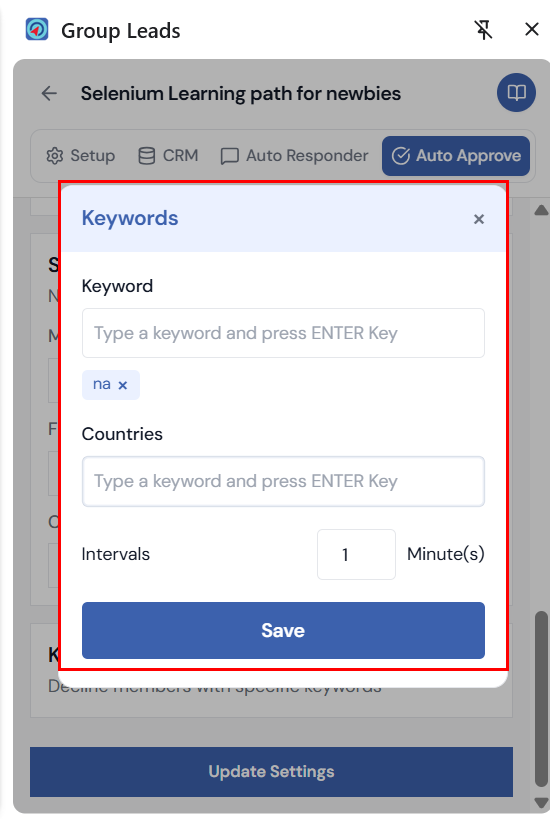
Task: Click the Intervals minutes field
Action: (x=356, y=555)
